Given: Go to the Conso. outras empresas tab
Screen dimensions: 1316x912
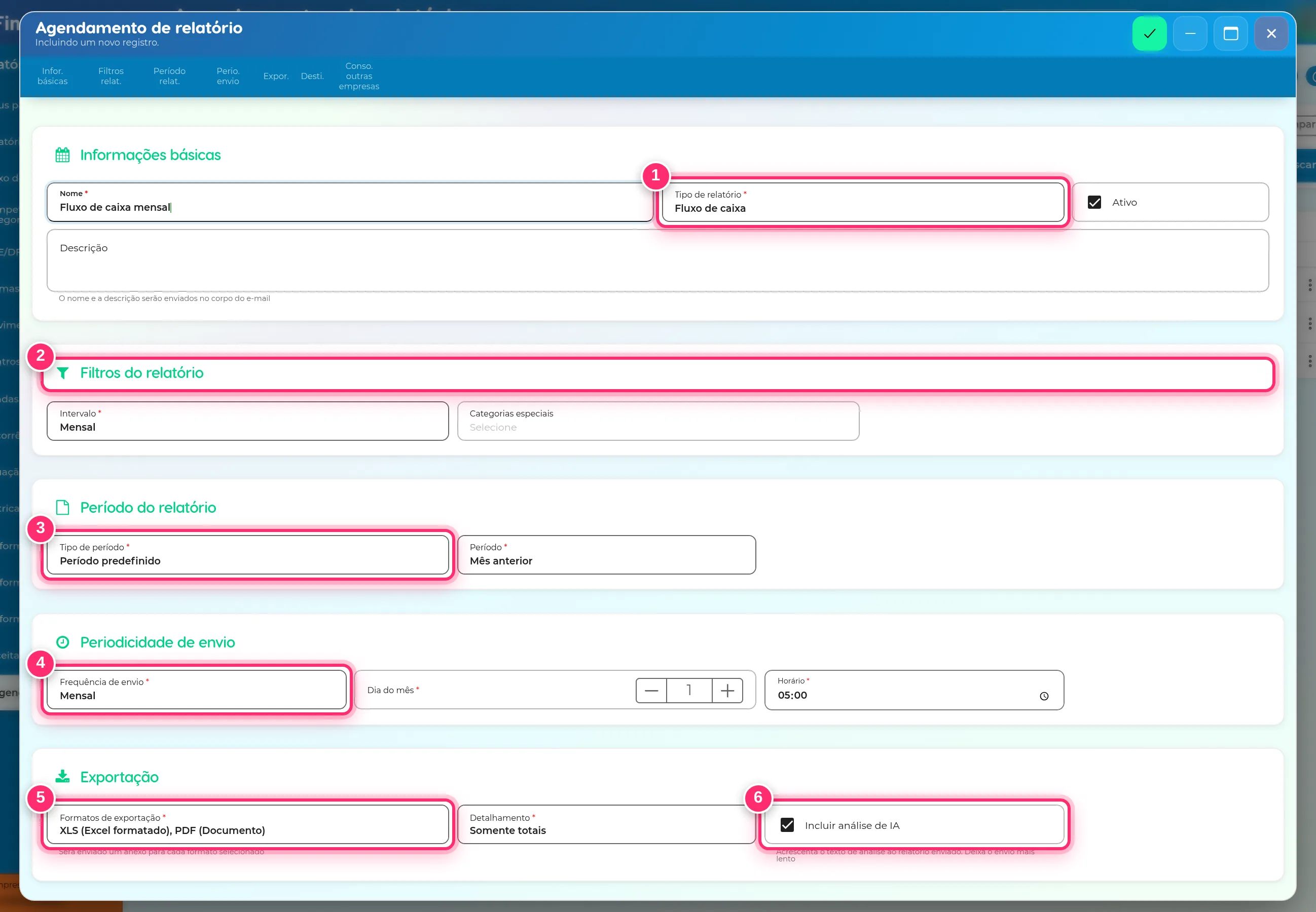Looking at the screenshot, I should tap(359, 76).
